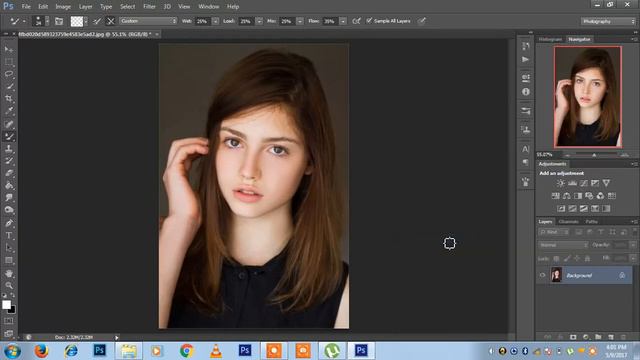Add a Brightness/Contrast adjustment
The height and width of the screenshot is (360, 640).
[x=561, y=183]
